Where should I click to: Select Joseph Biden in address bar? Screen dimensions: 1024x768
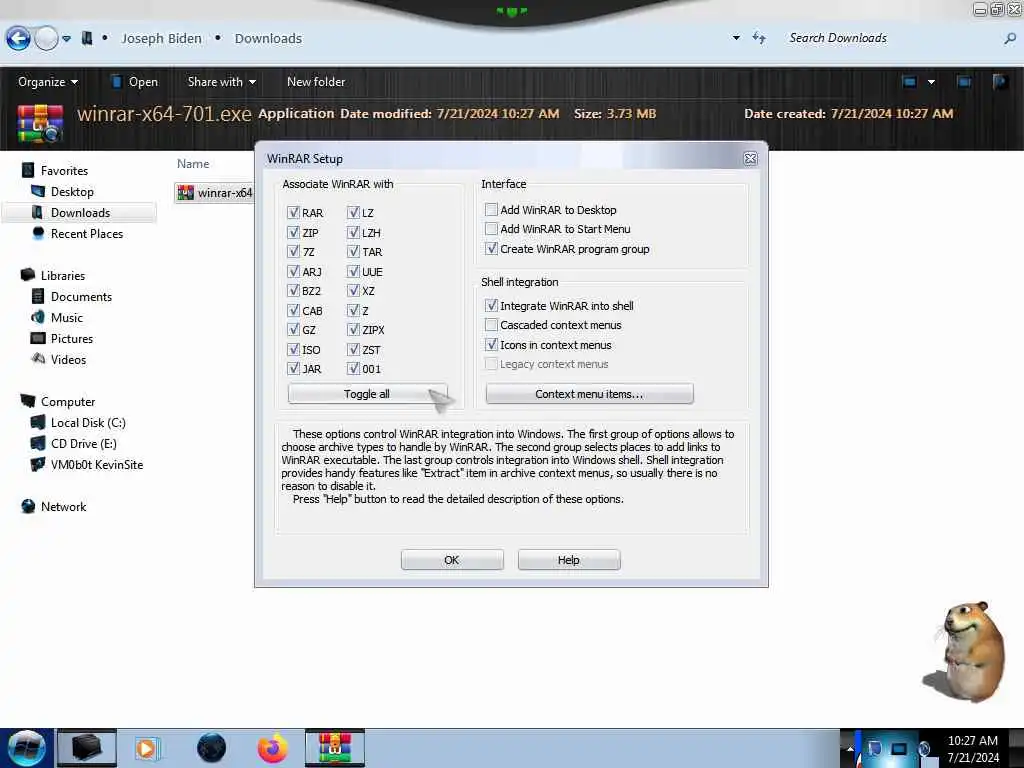(161, 39)
